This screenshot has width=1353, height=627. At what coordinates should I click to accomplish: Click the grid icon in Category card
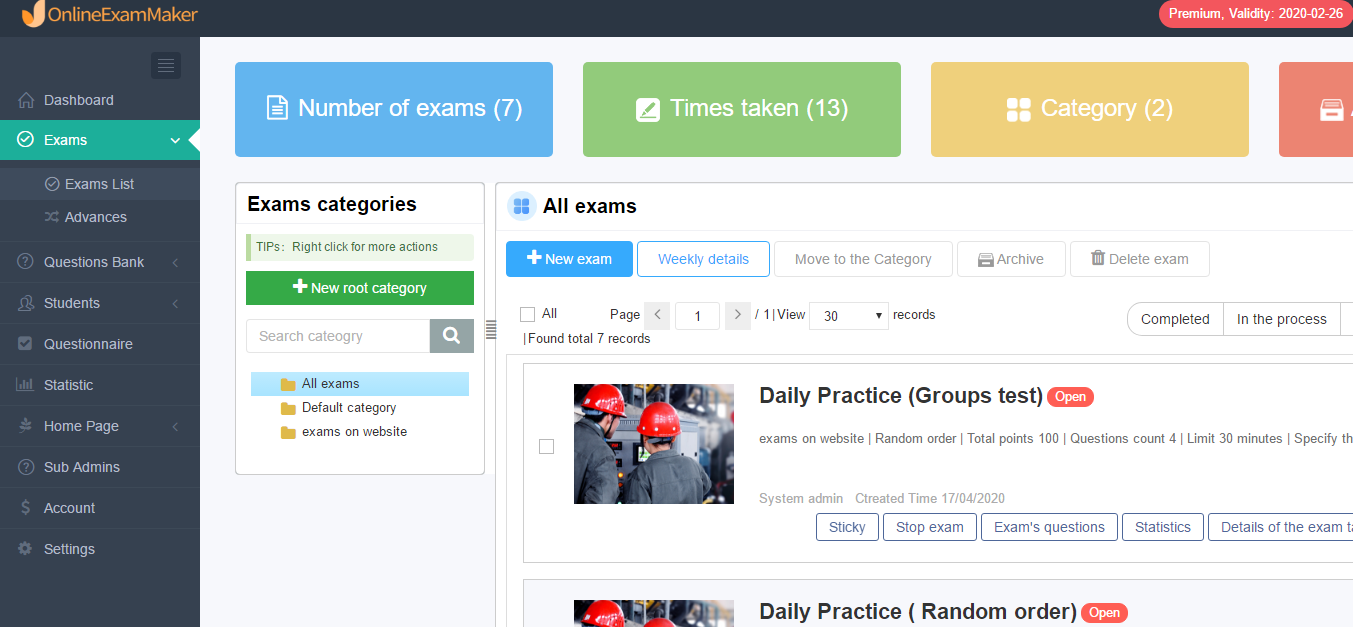(1018, 110)
